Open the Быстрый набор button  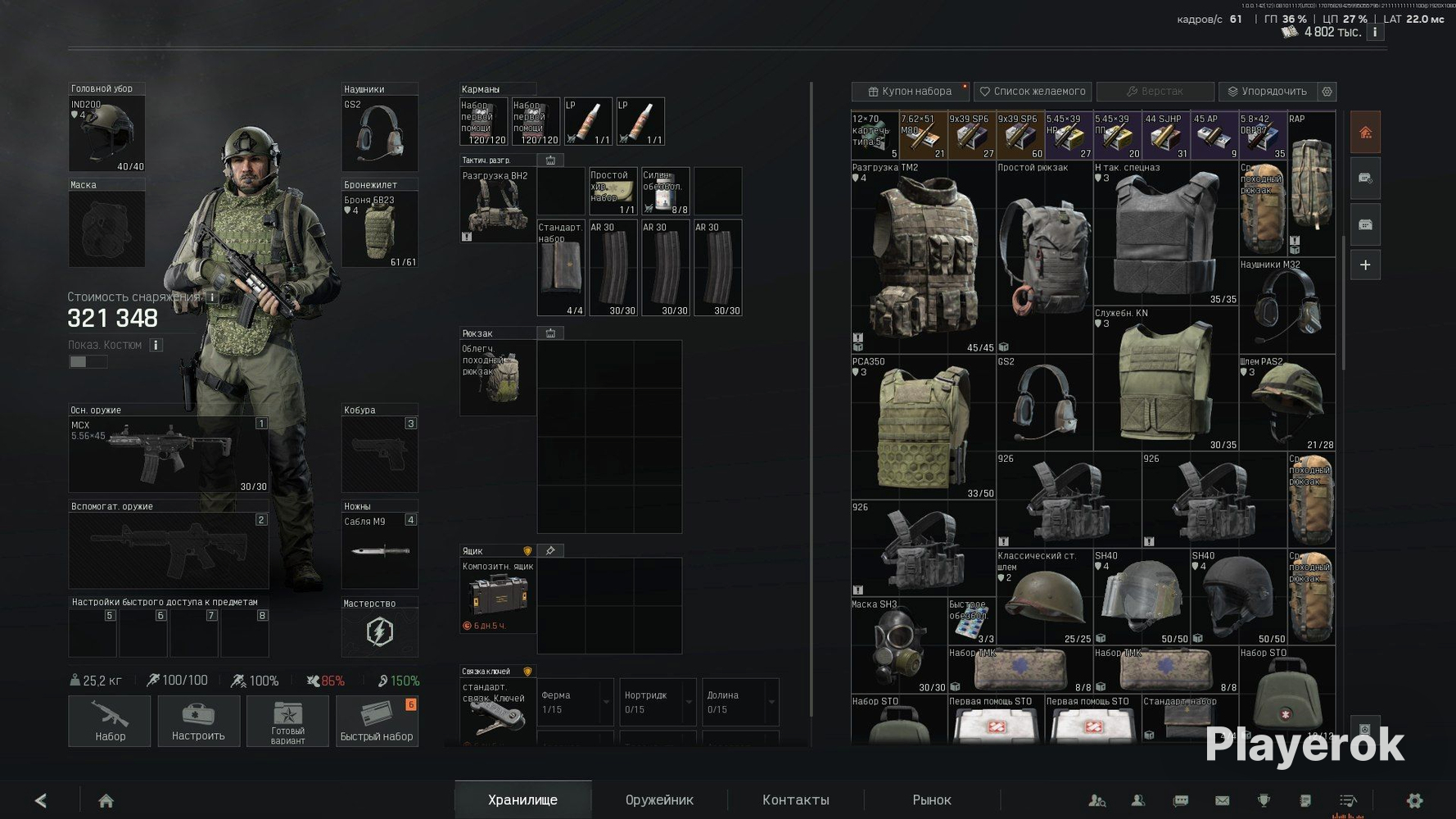click(x=377, y=721)
